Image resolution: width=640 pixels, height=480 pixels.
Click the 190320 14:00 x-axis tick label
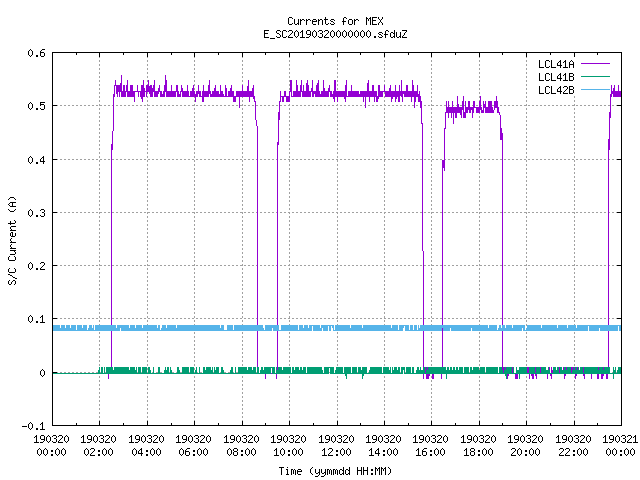(383, 446)
